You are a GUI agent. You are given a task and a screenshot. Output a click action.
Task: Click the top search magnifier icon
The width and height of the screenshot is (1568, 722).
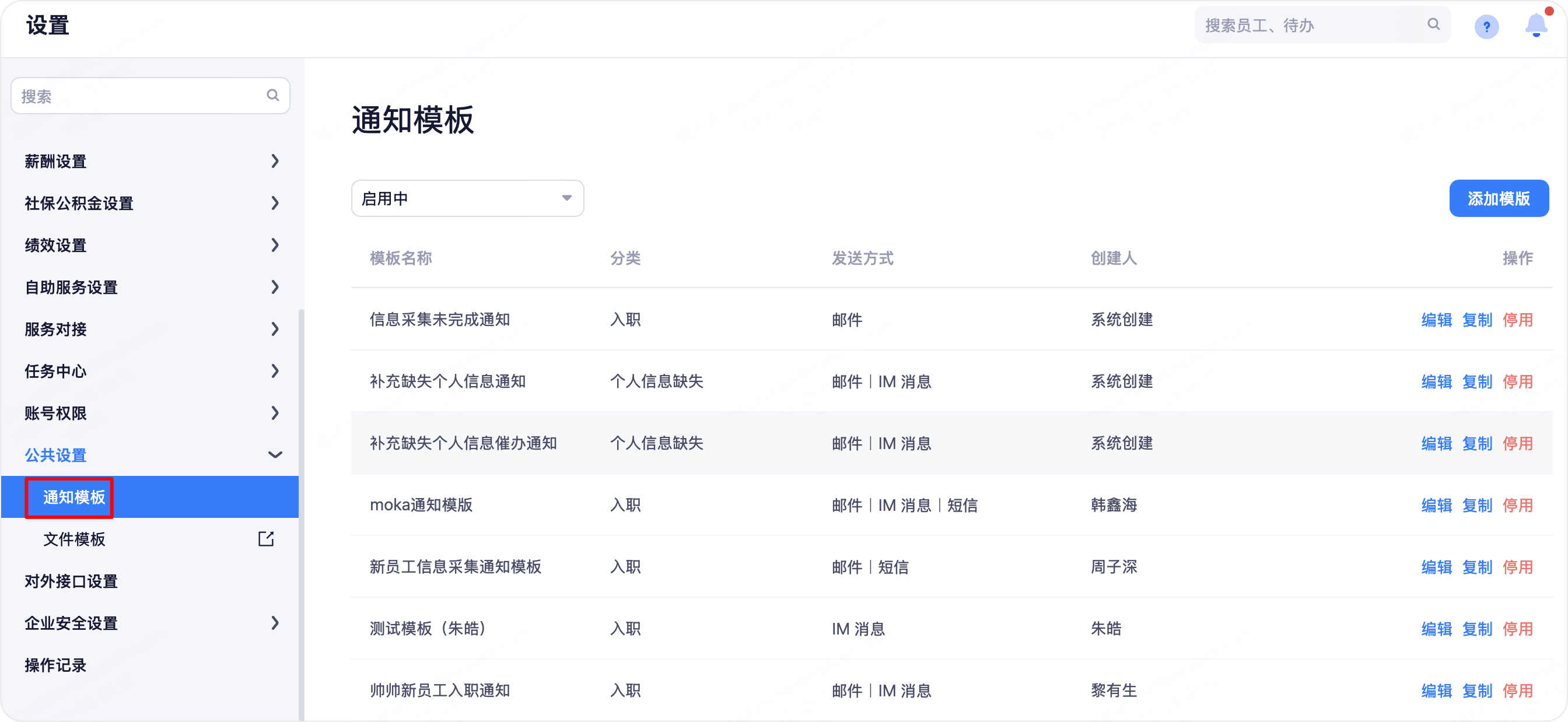pyautogui.click(x=1433, y=24)
